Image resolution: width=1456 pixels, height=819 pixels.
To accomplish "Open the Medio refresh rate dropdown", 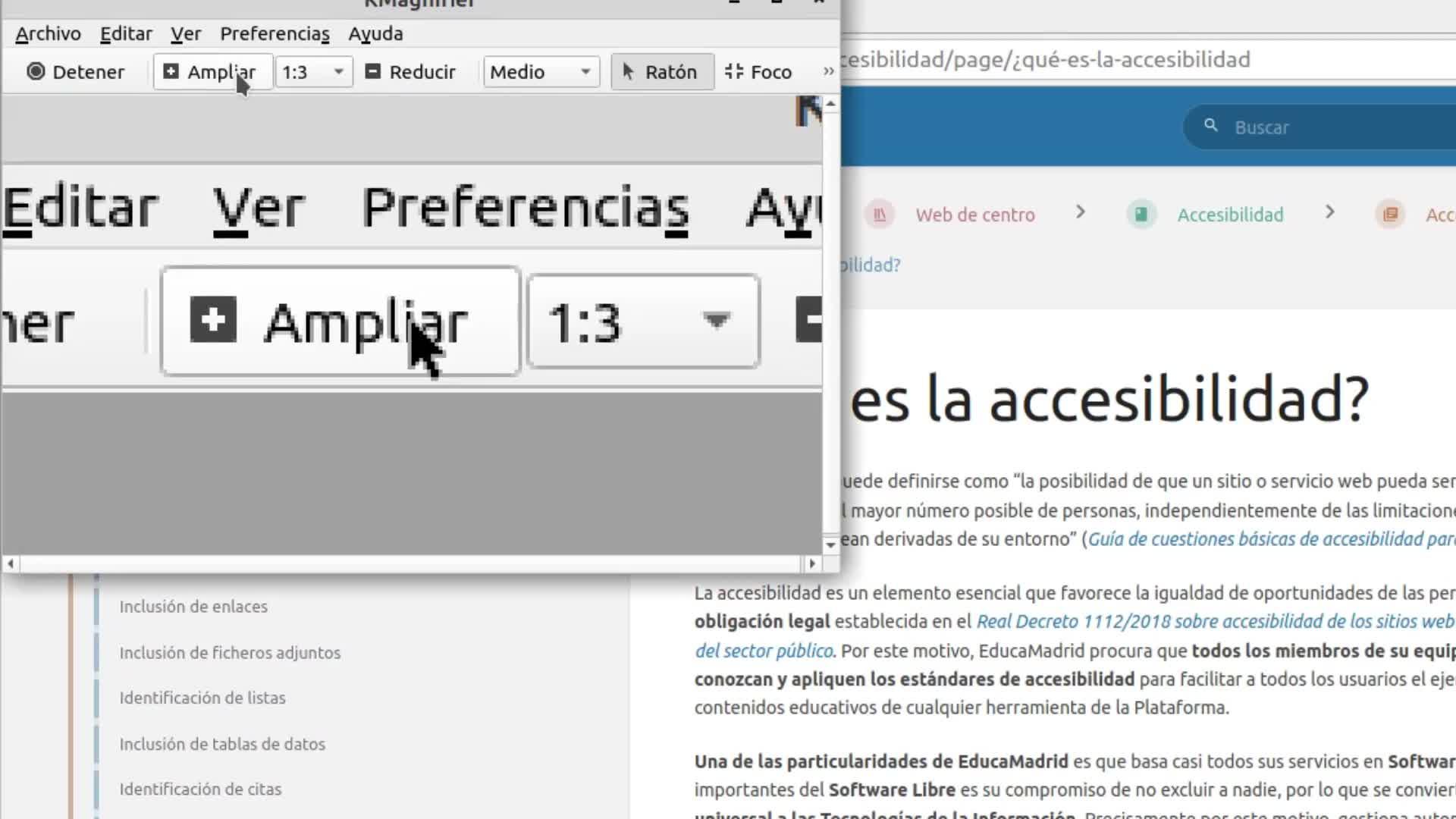I will tap(541, 71).
